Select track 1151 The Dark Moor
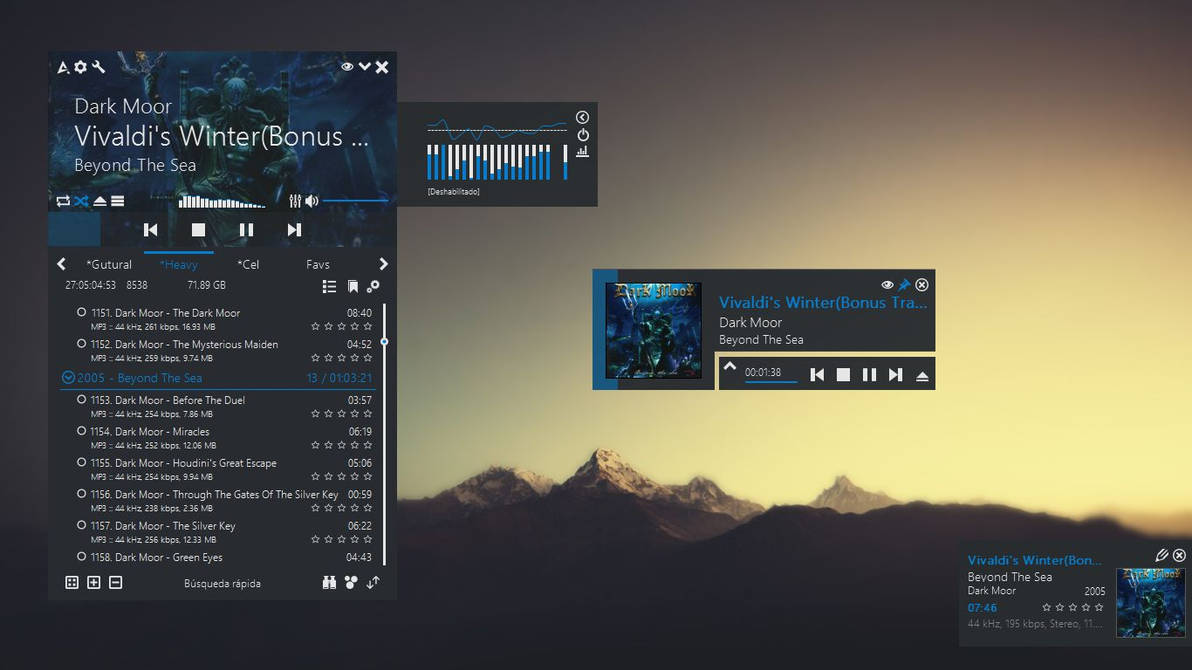Image resolution: width=1192 pixels, height=670 pixels. pos(224,319)
